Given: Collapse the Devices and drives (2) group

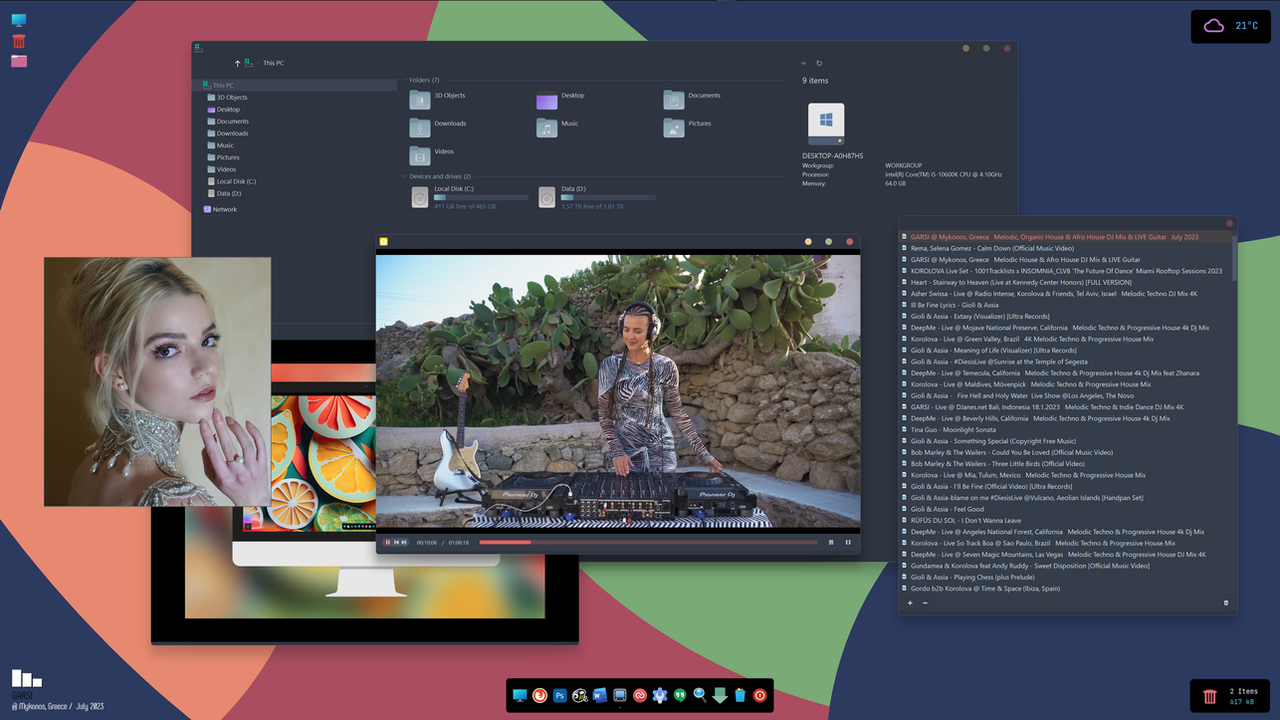Looking at the screenshot, I should pos(405,176).
